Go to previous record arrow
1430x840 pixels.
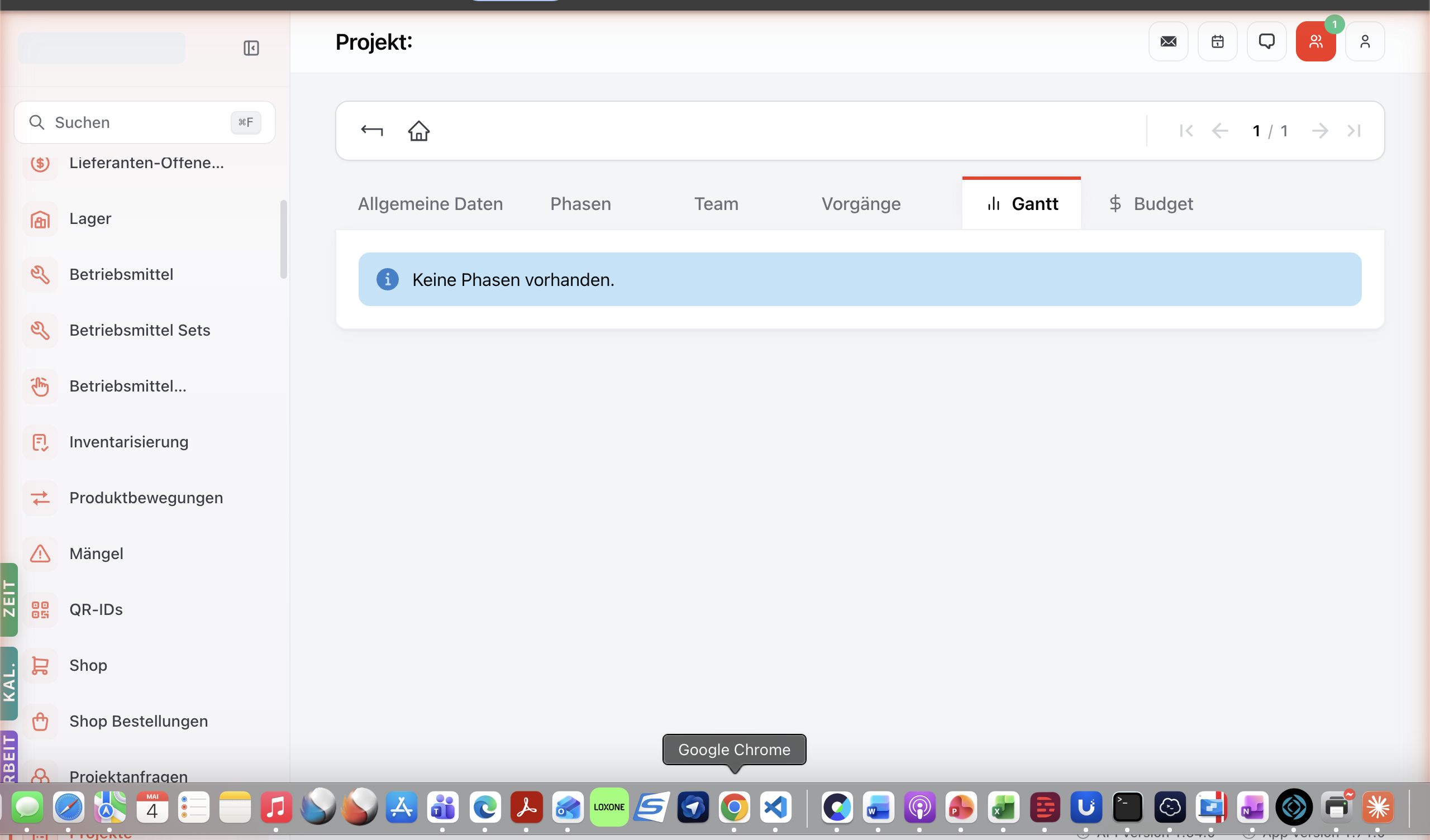coord(1220,131)
